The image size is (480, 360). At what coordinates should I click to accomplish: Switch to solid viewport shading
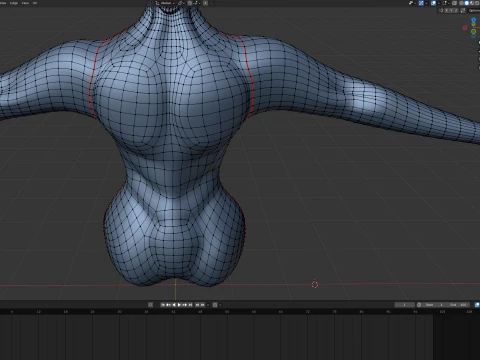(467, 3)
